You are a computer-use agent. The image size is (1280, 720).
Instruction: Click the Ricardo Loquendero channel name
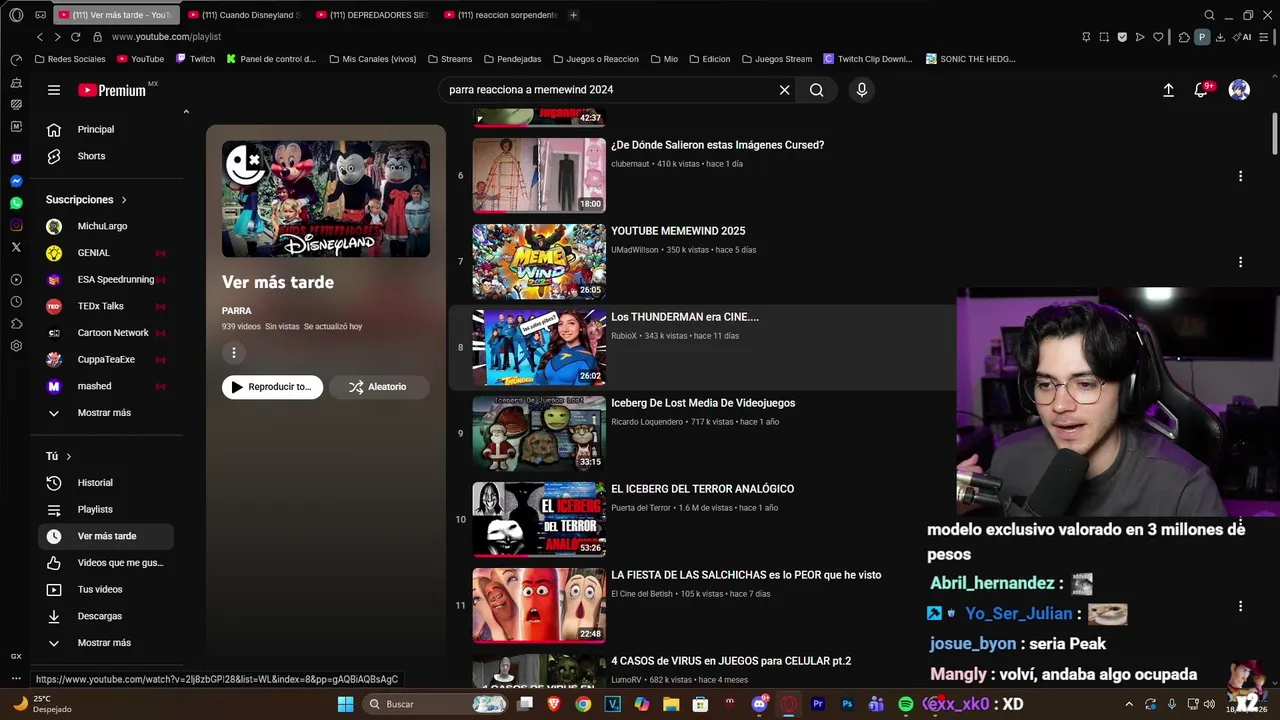click(647, 422)
